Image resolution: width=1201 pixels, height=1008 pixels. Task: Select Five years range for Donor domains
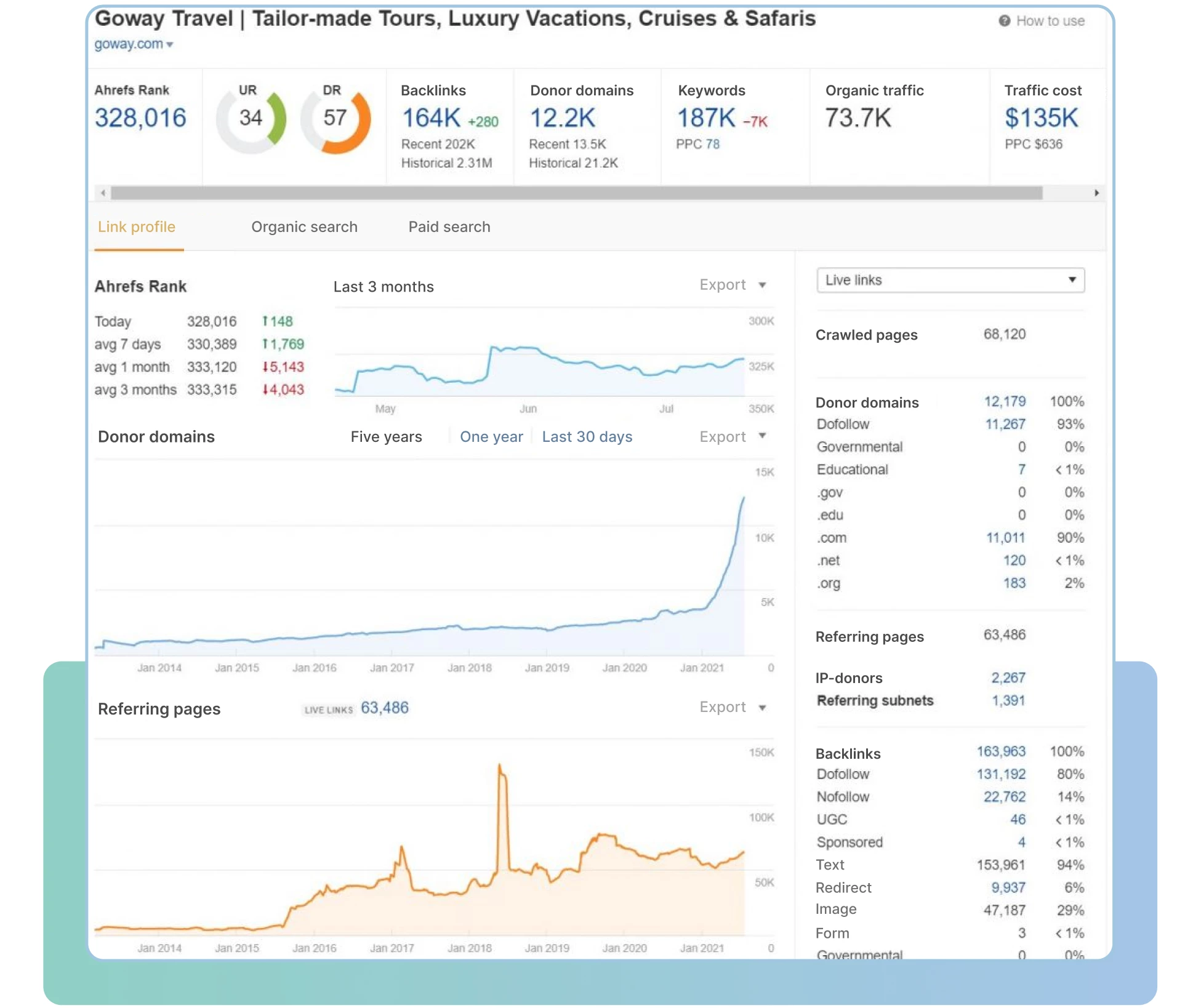[387, 437]
